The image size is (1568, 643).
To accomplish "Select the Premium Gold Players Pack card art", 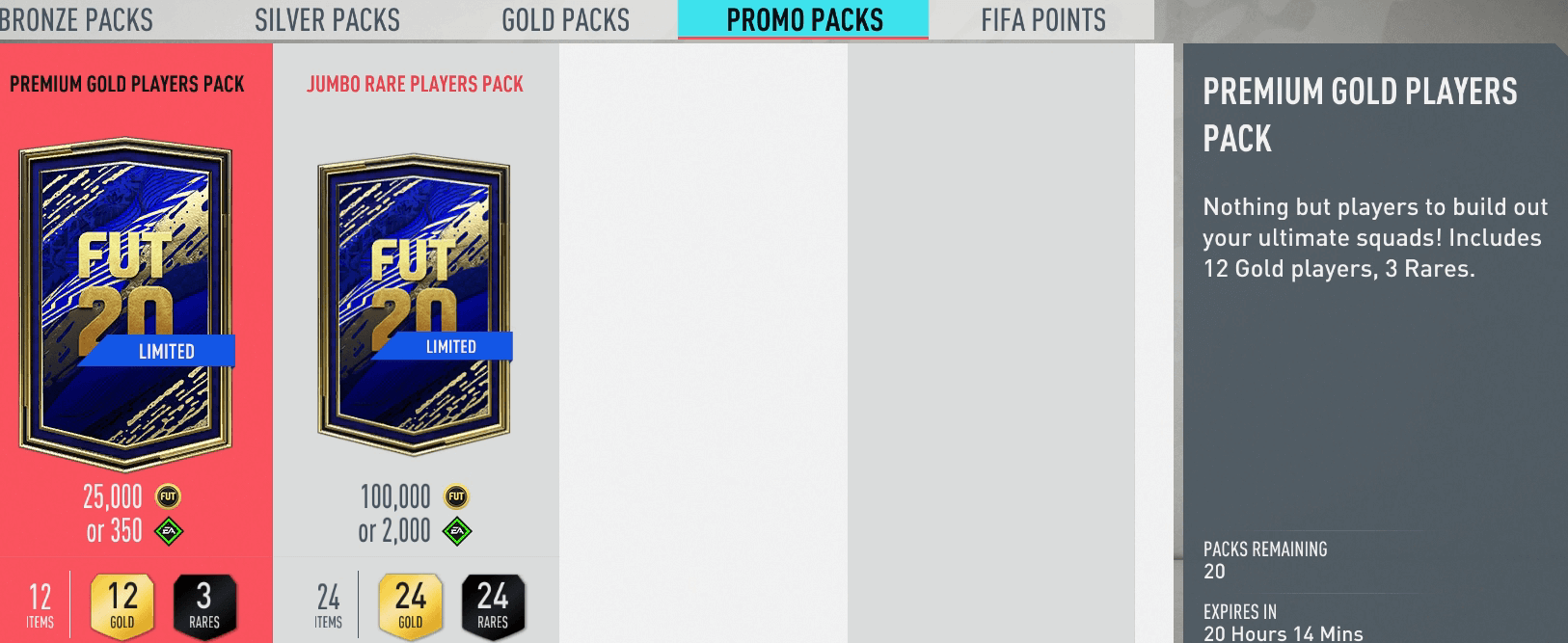I will (x=126, y=305).
